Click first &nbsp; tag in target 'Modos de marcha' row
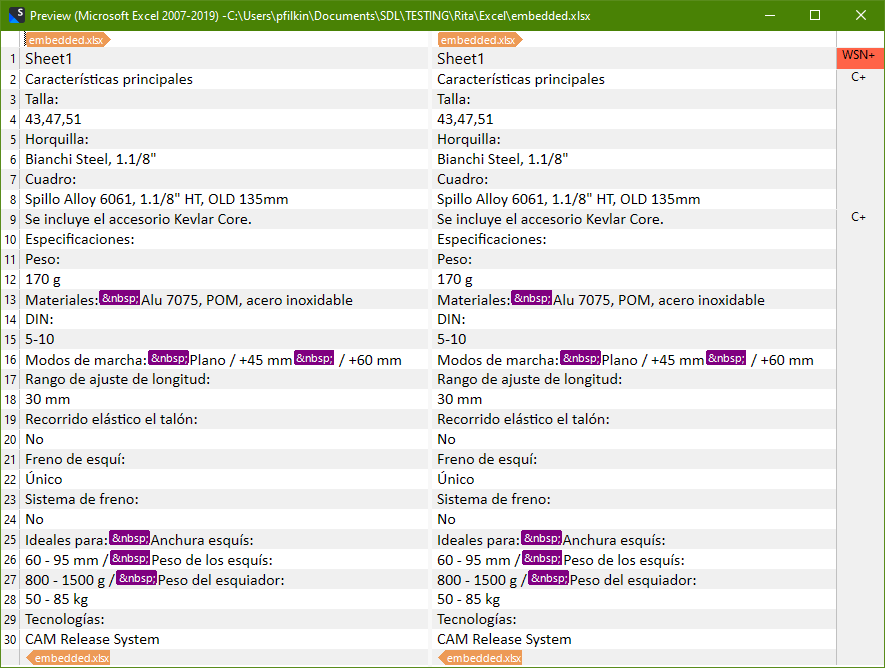 click(580, 358)
